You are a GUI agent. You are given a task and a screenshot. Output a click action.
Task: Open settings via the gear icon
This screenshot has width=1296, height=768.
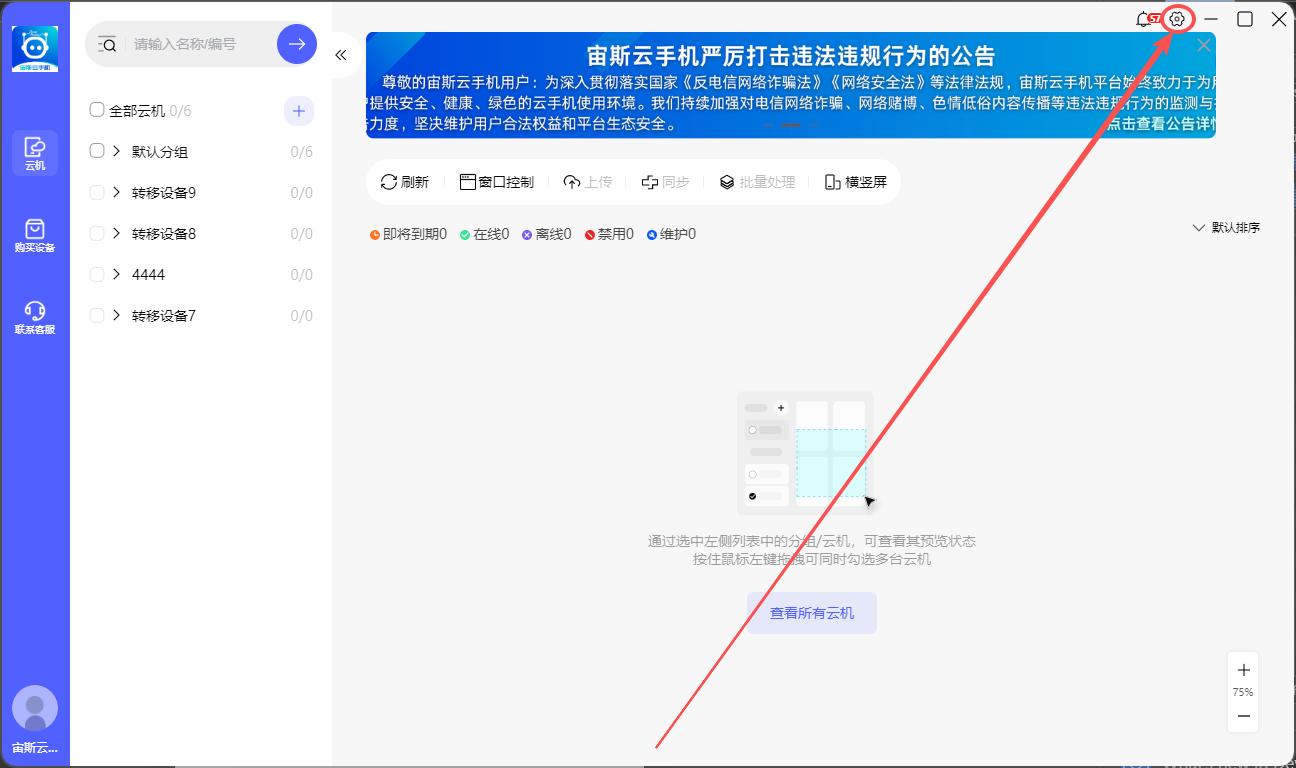pyautogui.click(x=1177, y=19)
